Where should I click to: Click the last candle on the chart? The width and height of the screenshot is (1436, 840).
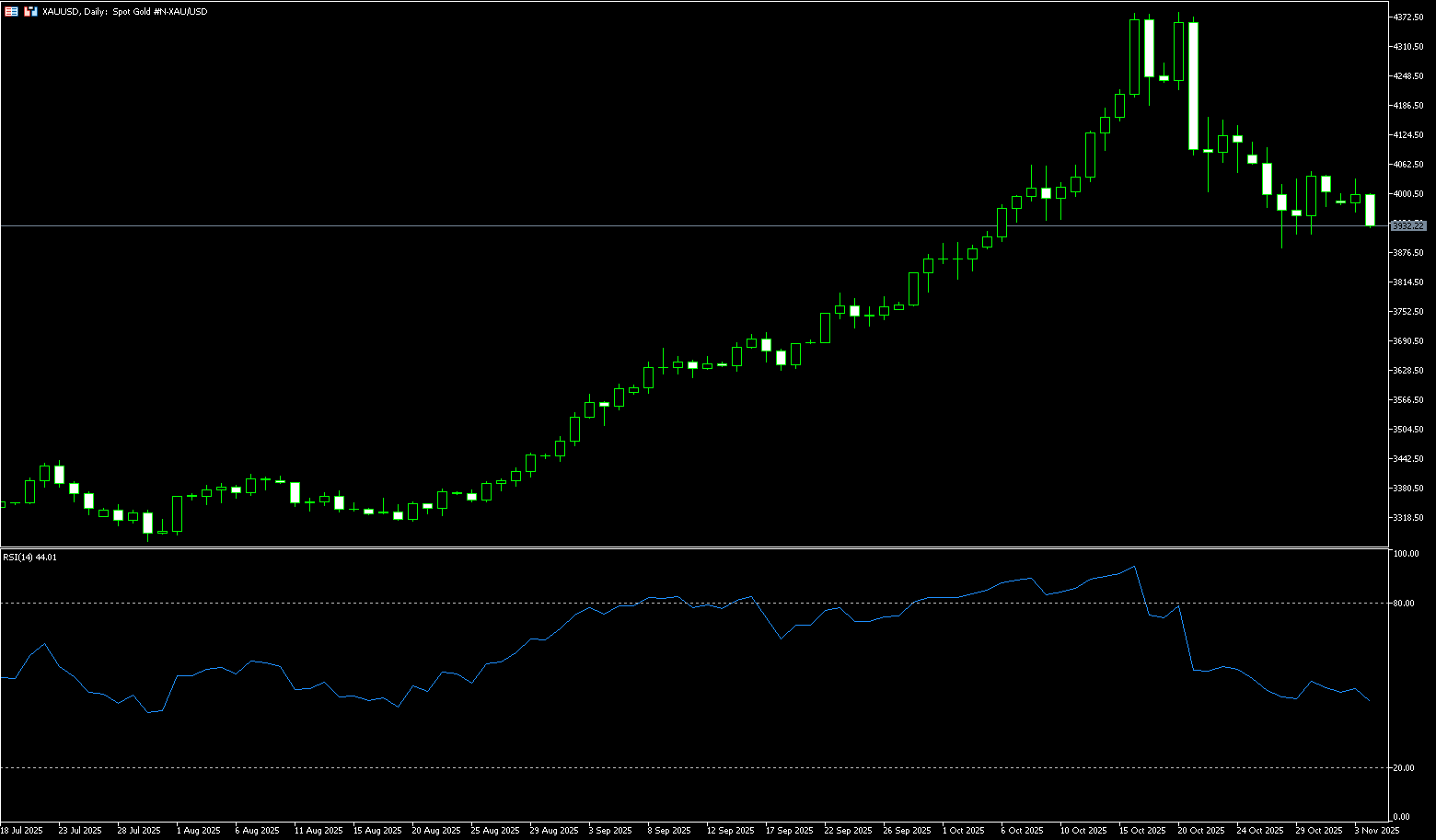point(1370,210)
